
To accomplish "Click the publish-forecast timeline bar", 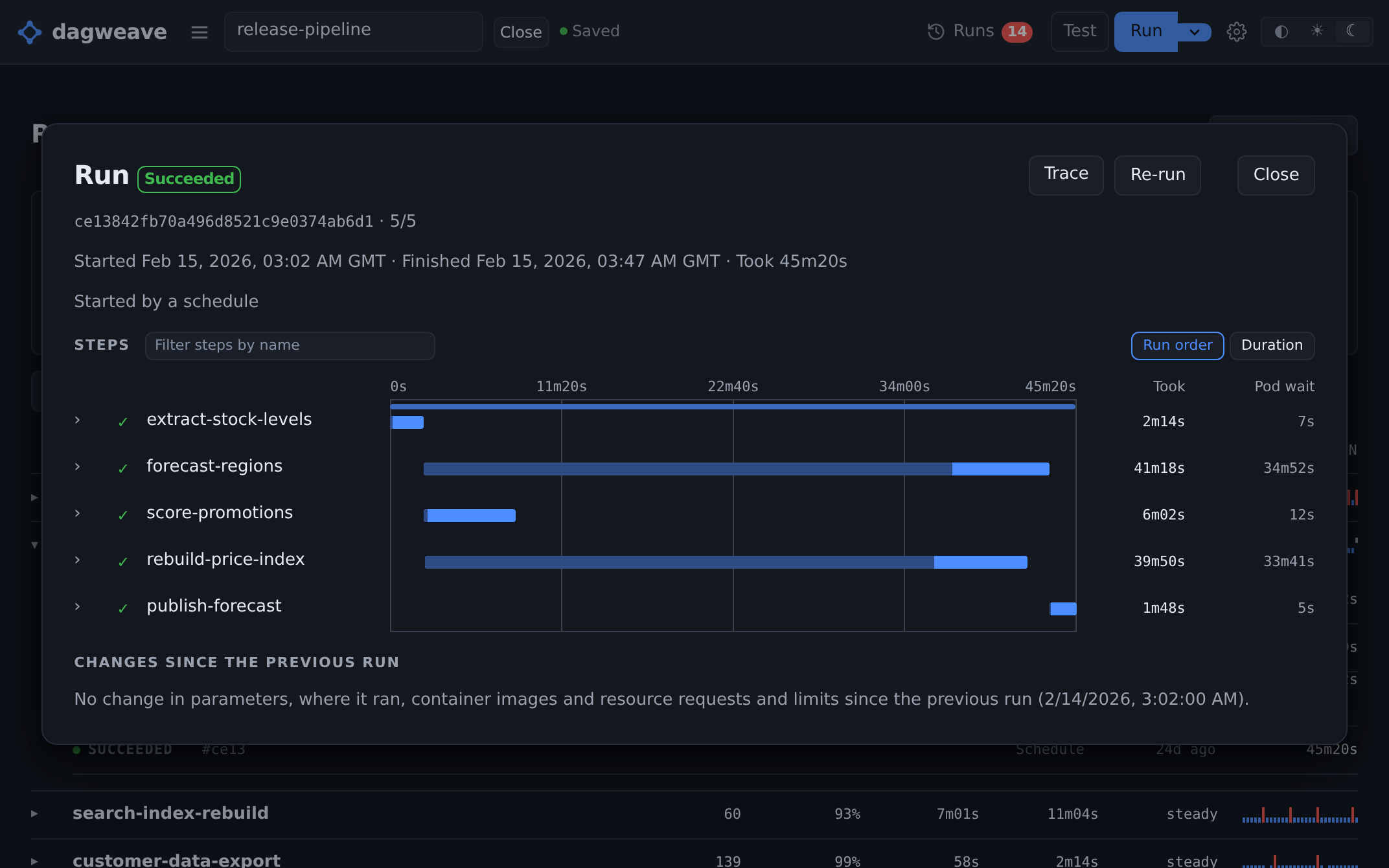I will [x=1063, y=609].
